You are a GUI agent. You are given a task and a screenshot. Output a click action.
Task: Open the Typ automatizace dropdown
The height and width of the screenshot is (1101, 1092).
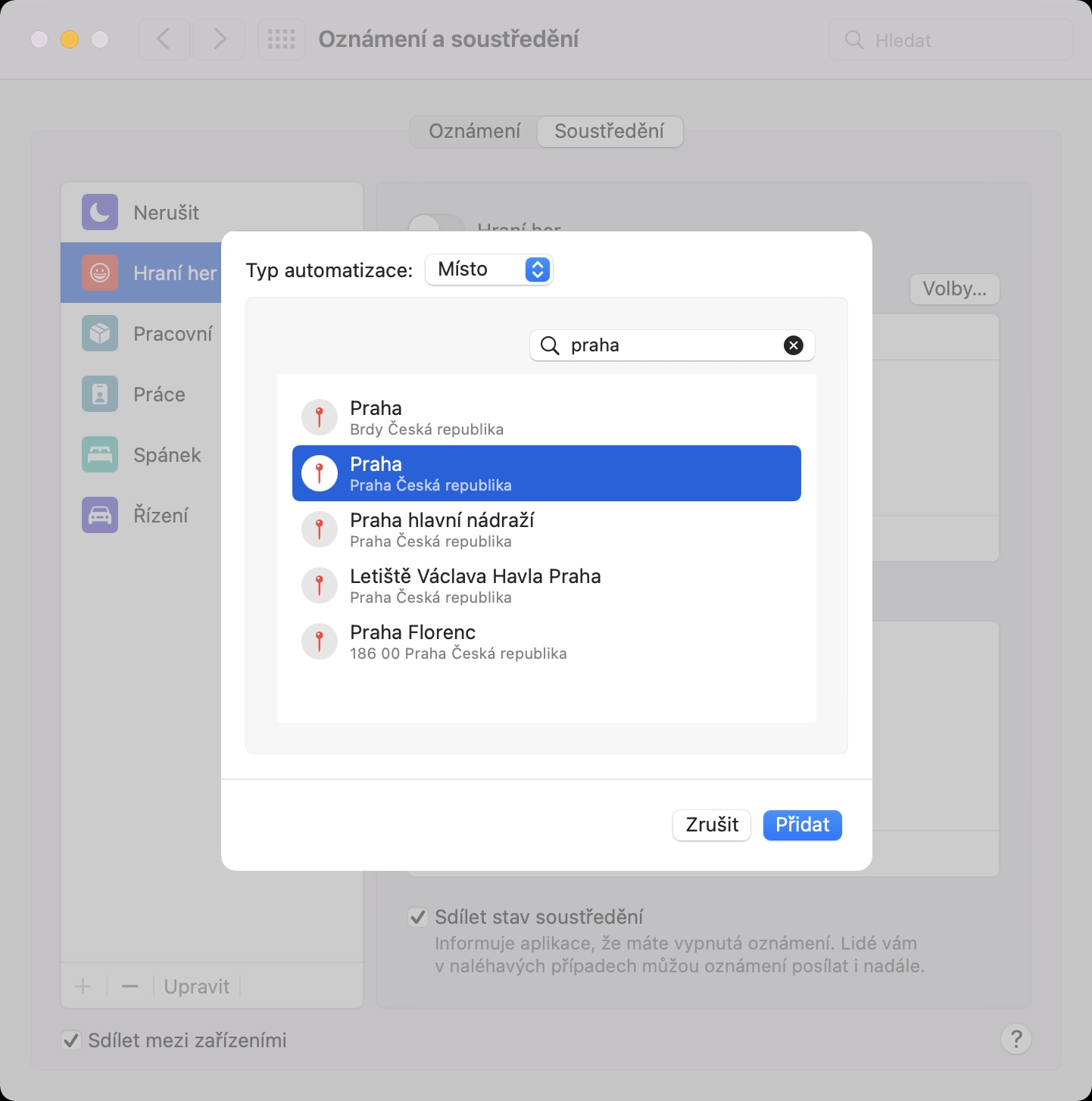[x=489, y=270]
